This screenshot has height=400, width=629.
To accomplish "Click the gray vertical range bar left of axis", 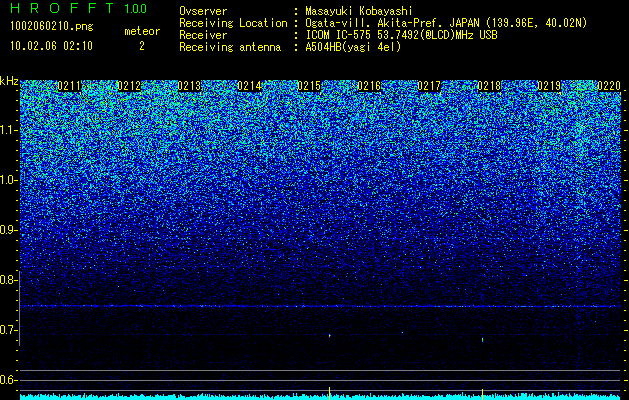I will pyautogui.click(x=19, y=308).
